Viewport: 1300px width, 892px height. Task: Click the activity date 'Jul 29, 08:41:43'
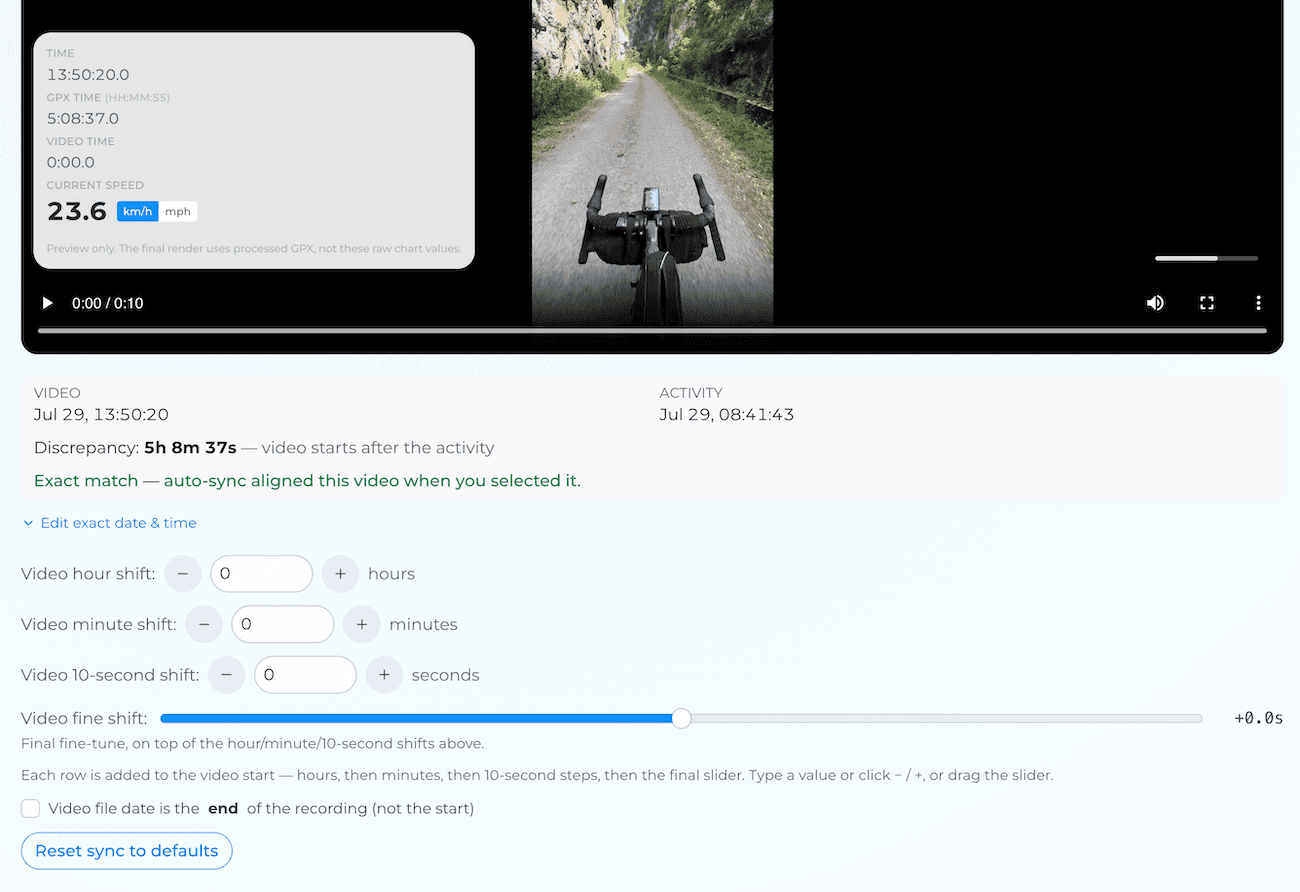pyautogui.click(x=727, y=415)
